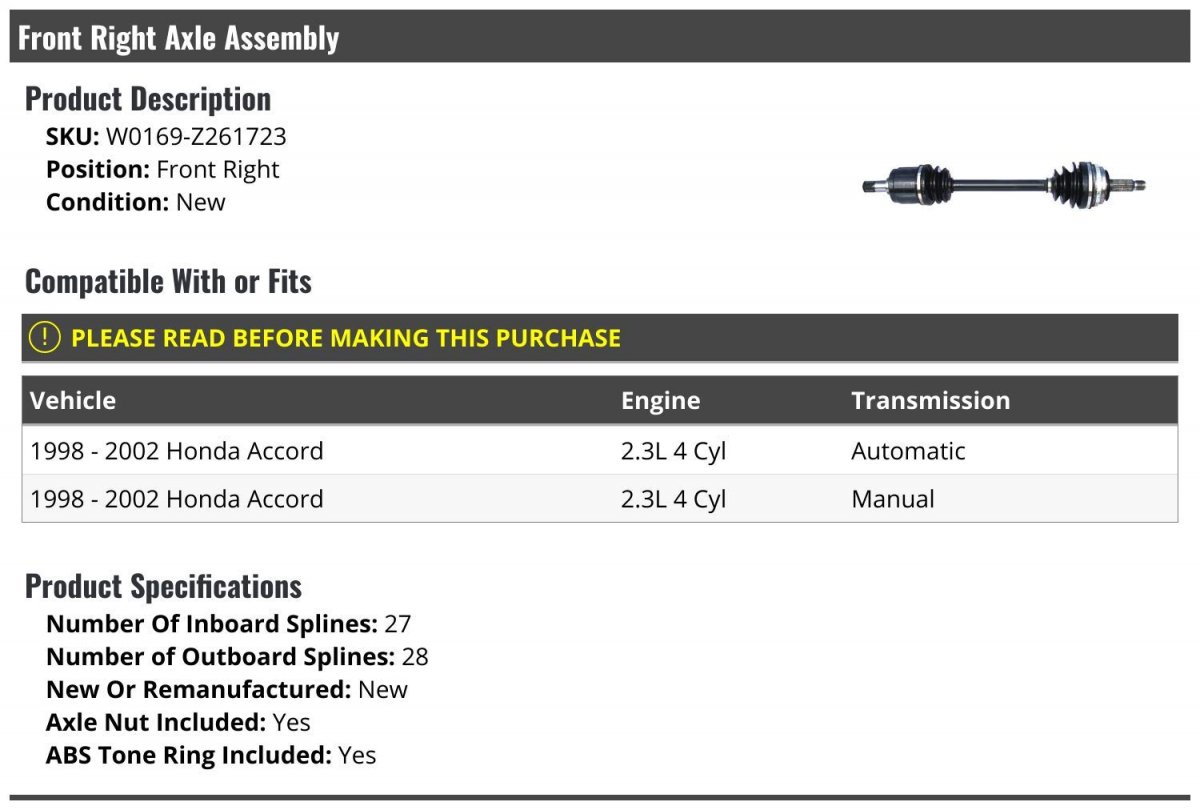The image size is (1200, 810).
Task: Select the Front Right Axle Assembly title
Action: (179, 38)
